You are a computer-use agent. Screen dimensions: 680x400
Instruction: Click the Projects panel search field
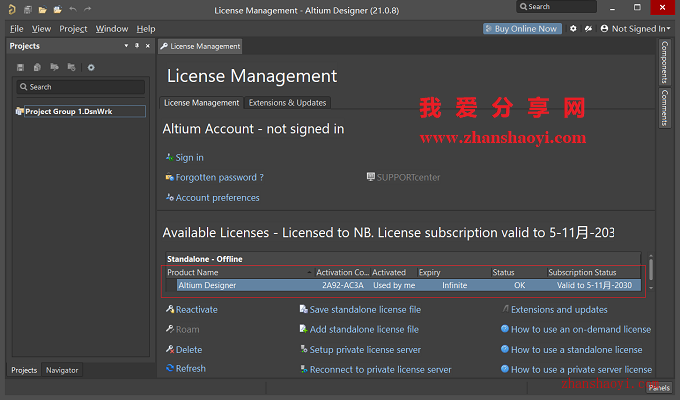81,87
